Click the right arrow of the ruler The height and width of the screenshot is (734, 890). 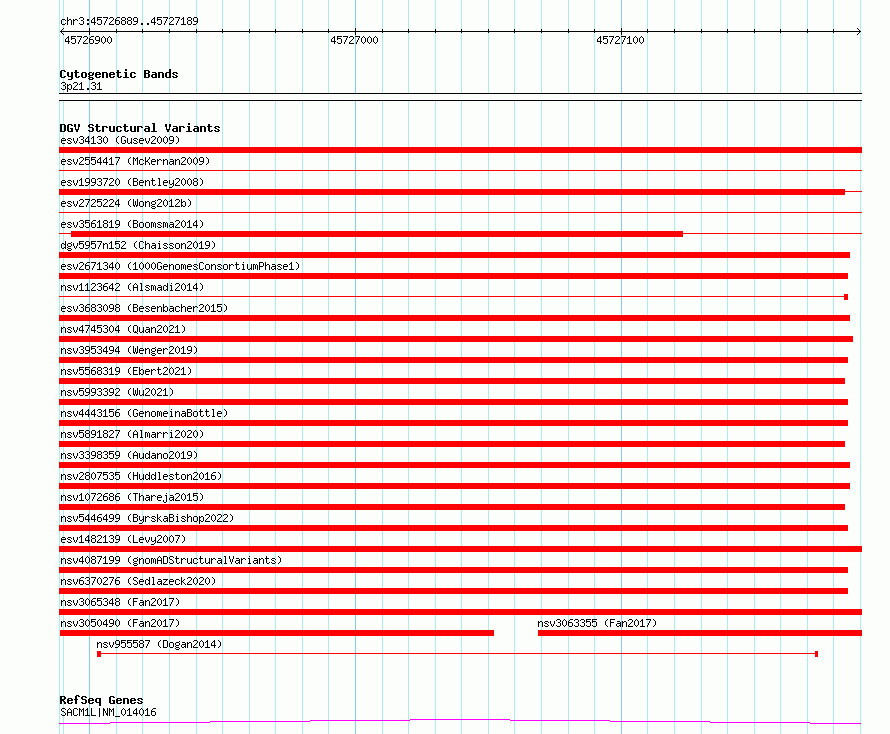click(x=859, y=31)
